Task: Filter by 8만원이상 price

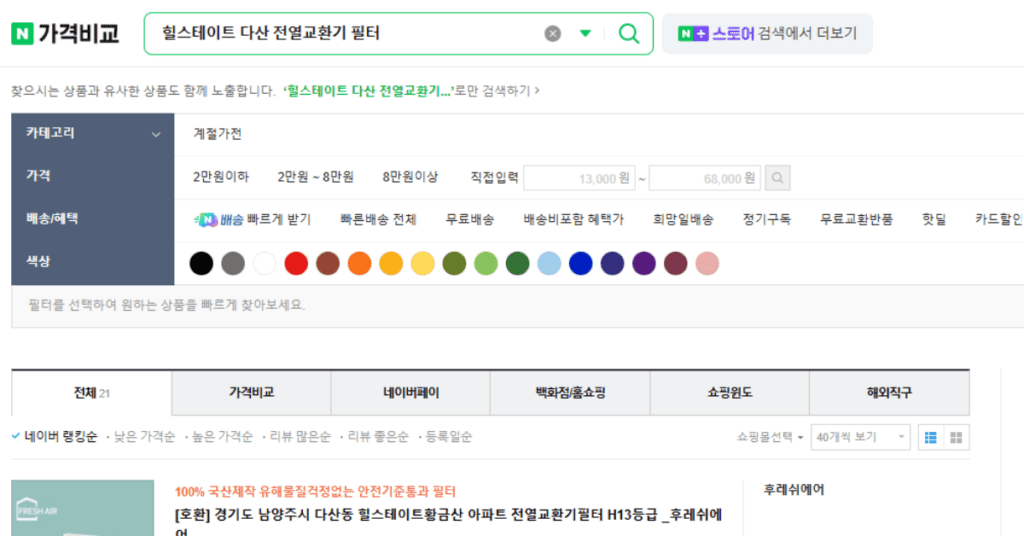Action: coord(410,177)
